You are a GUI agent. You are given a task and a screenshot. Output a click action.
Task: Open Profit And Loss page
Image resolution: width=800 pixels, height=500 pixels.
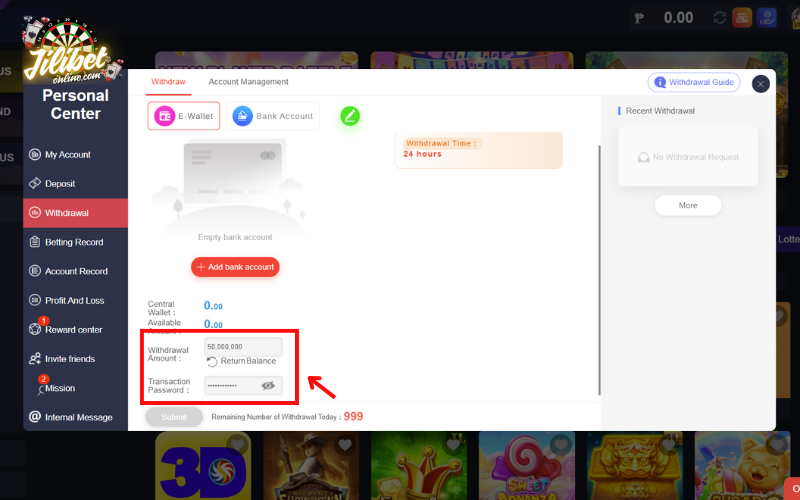[x=75, y=300]
